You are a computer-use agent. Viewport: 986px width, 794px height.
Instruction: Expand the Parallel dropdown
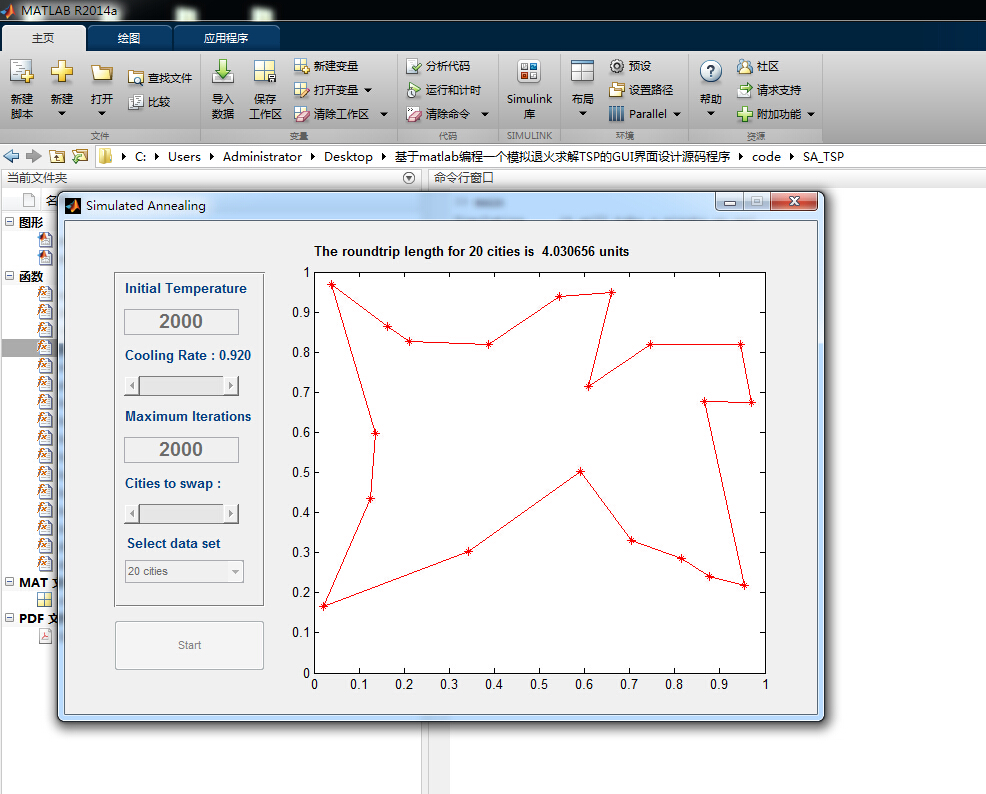pos(677,114)
